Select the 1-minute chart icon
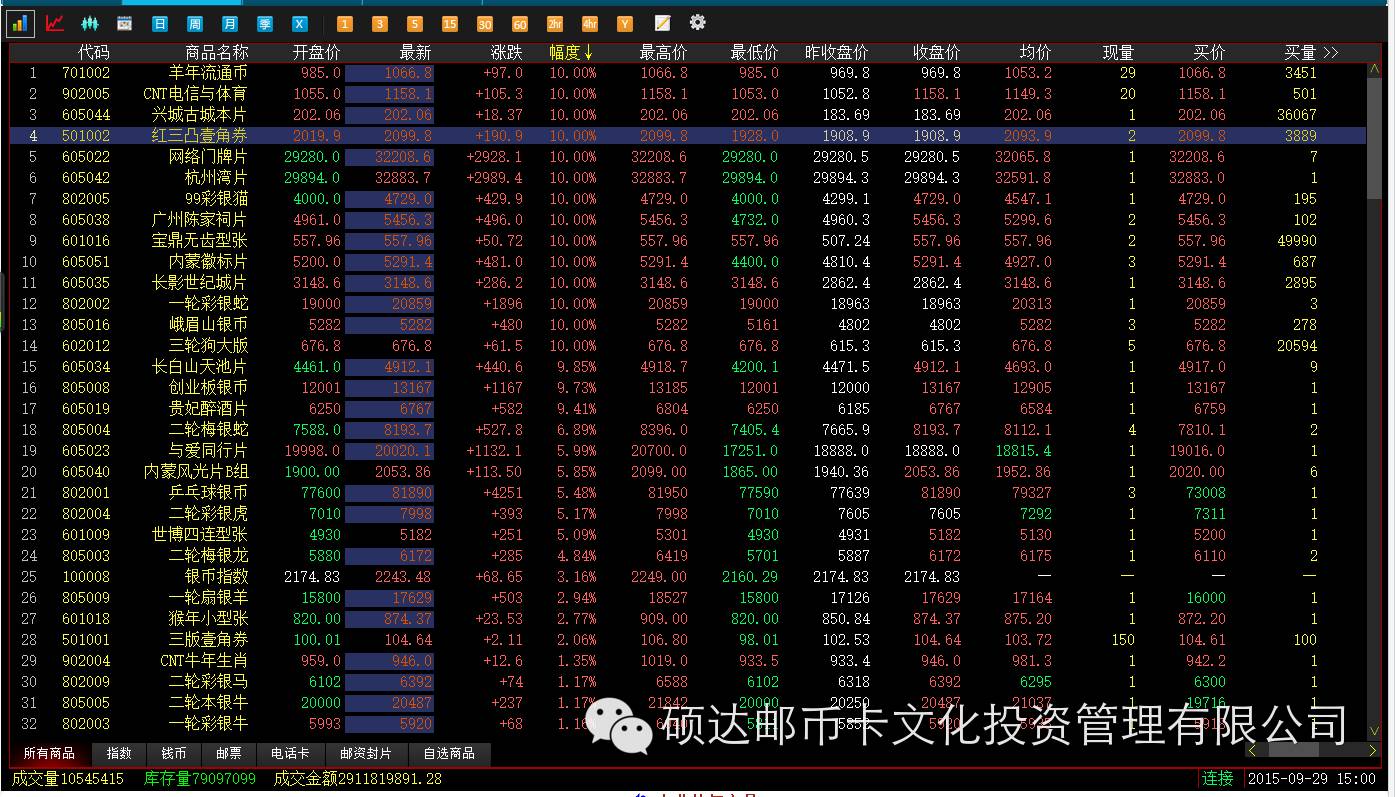Viewport: 1395px width, 797px height. point(344,23)
